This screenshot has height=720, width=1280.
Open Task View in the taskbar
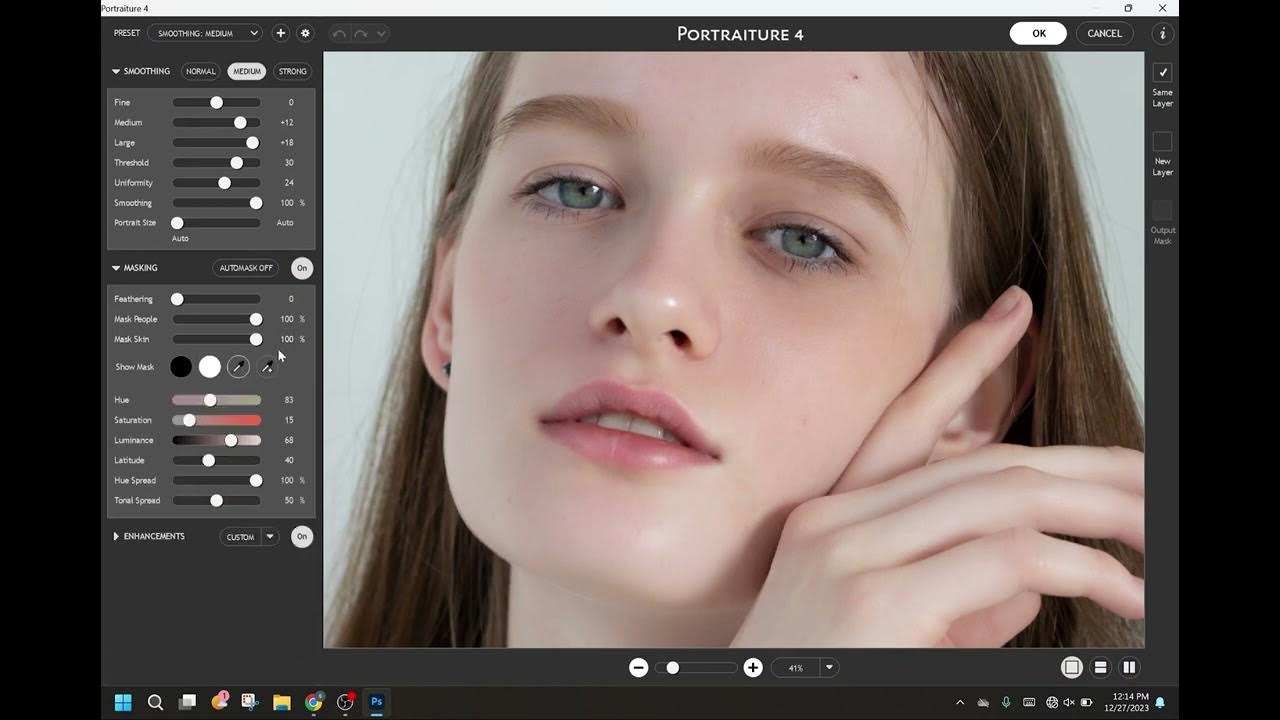(187, 702)
